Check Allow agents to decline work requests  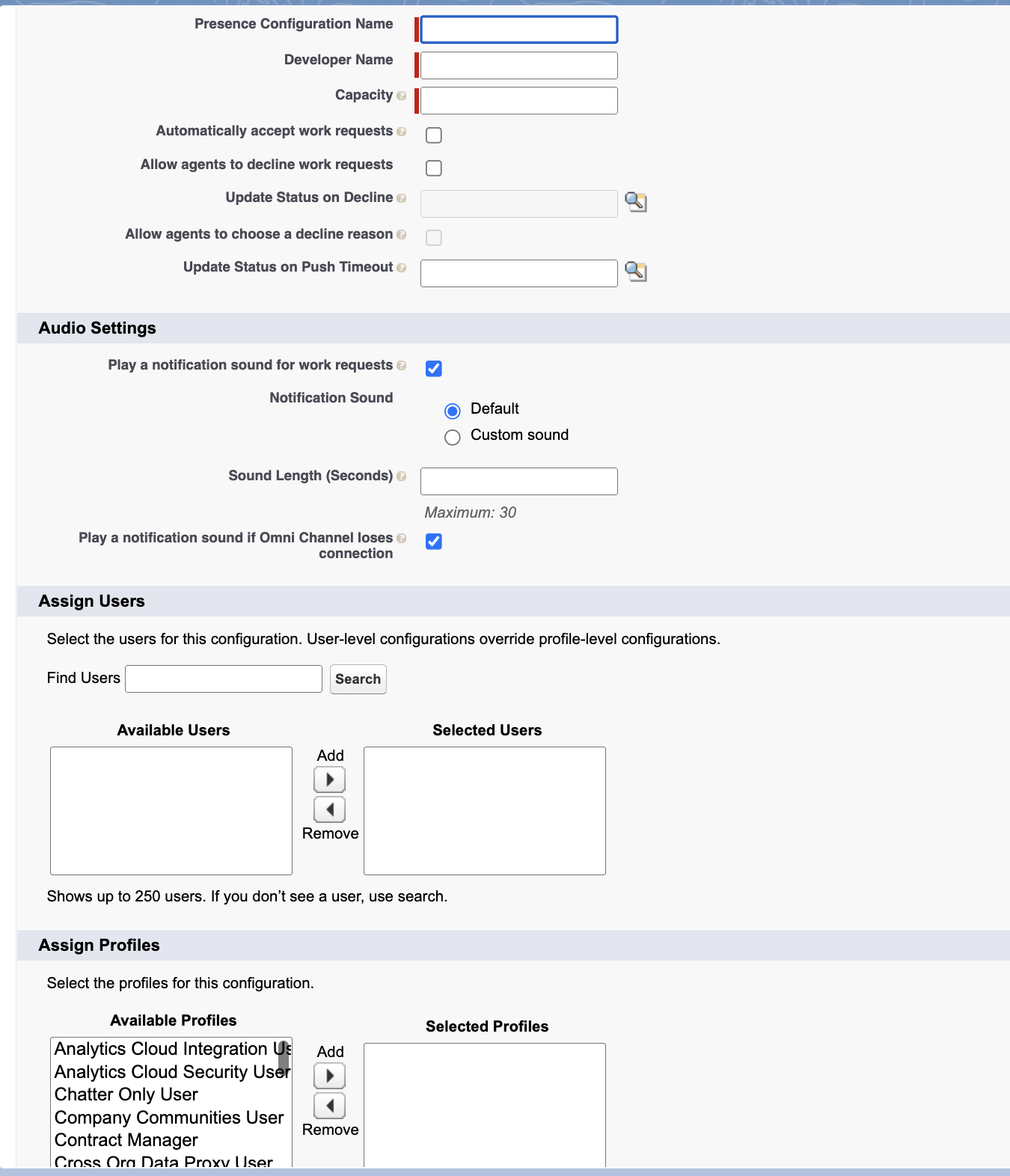[434, 168]
